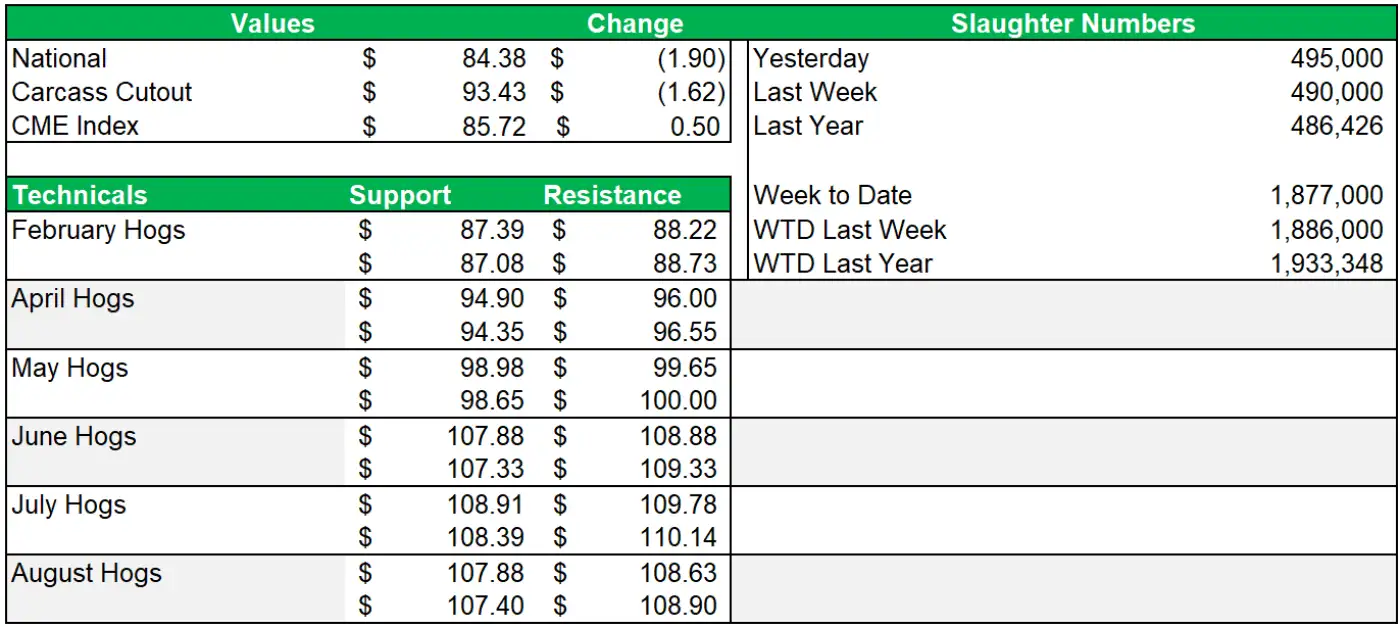
Task: Select July Hogs resistance value 110.14
Action: 678,538
